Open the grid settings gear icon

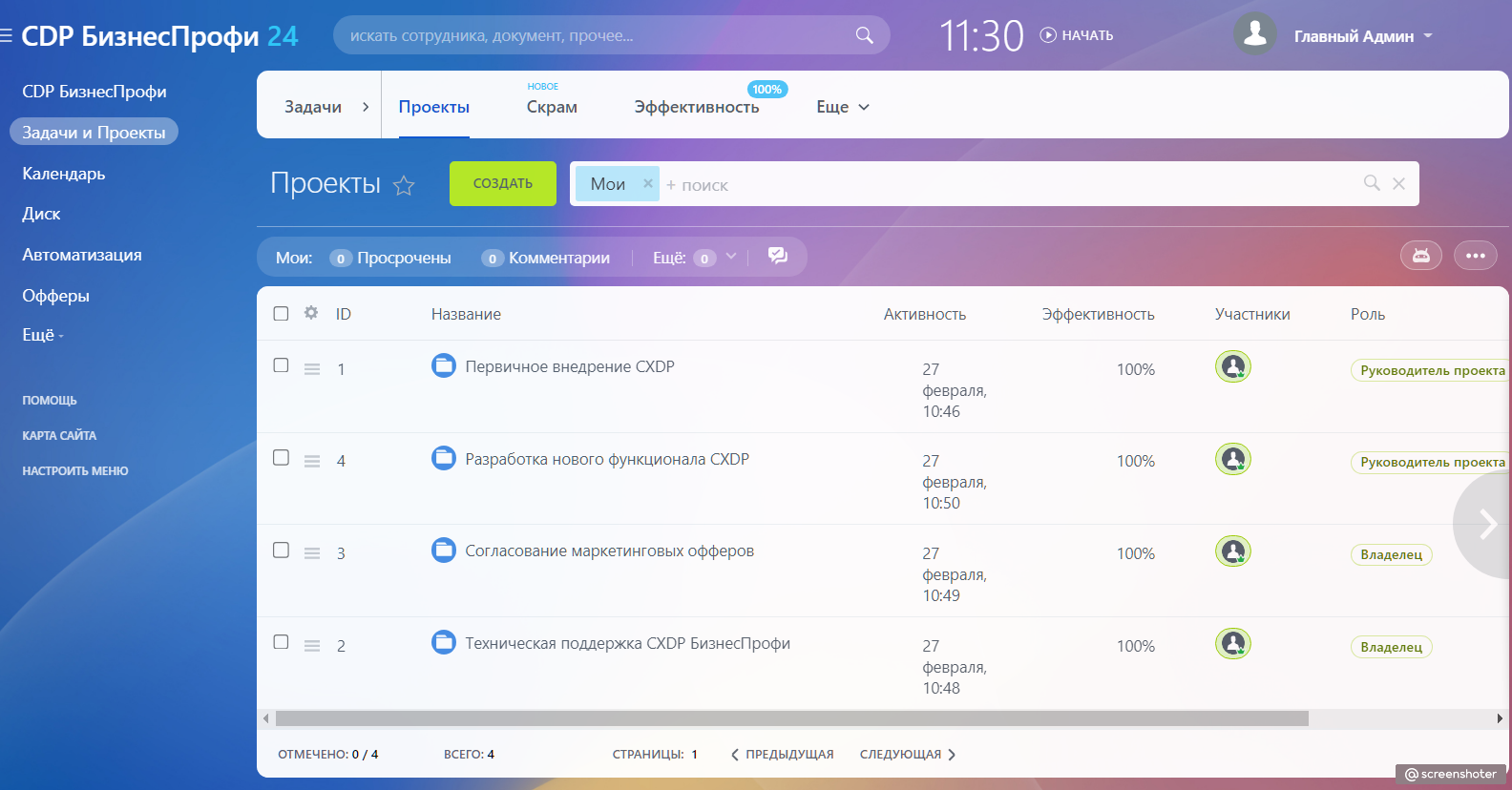[311, 312]
